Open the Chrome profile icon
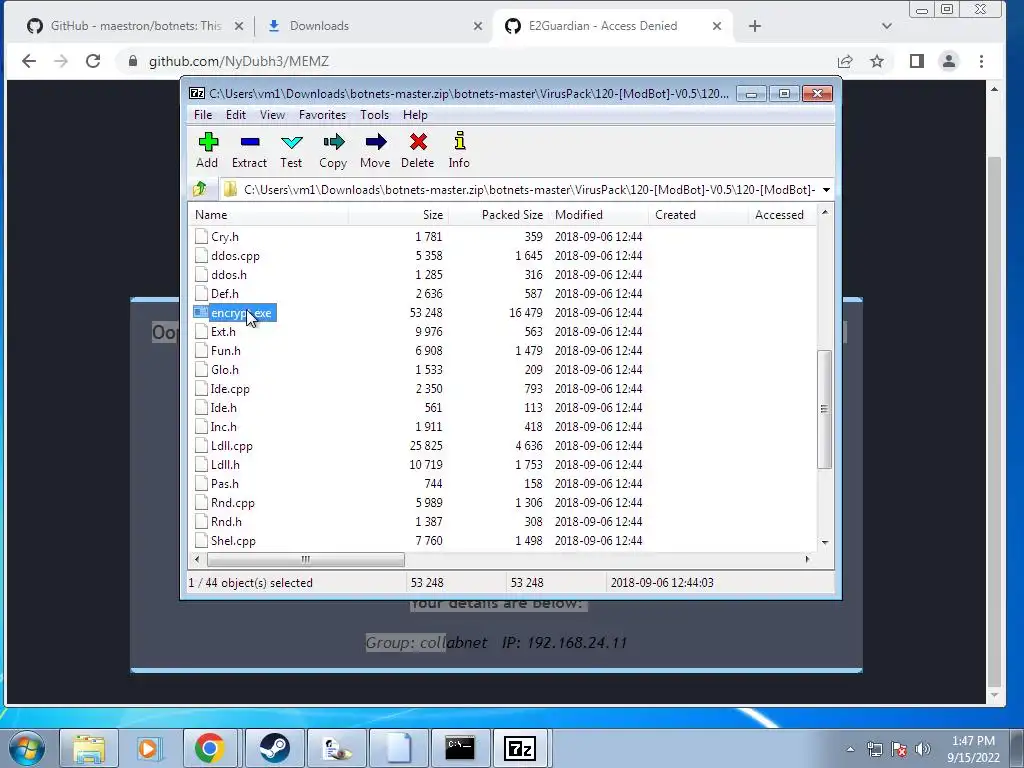The height and width of the screenshot is (768, 1024). pos(949,61)
